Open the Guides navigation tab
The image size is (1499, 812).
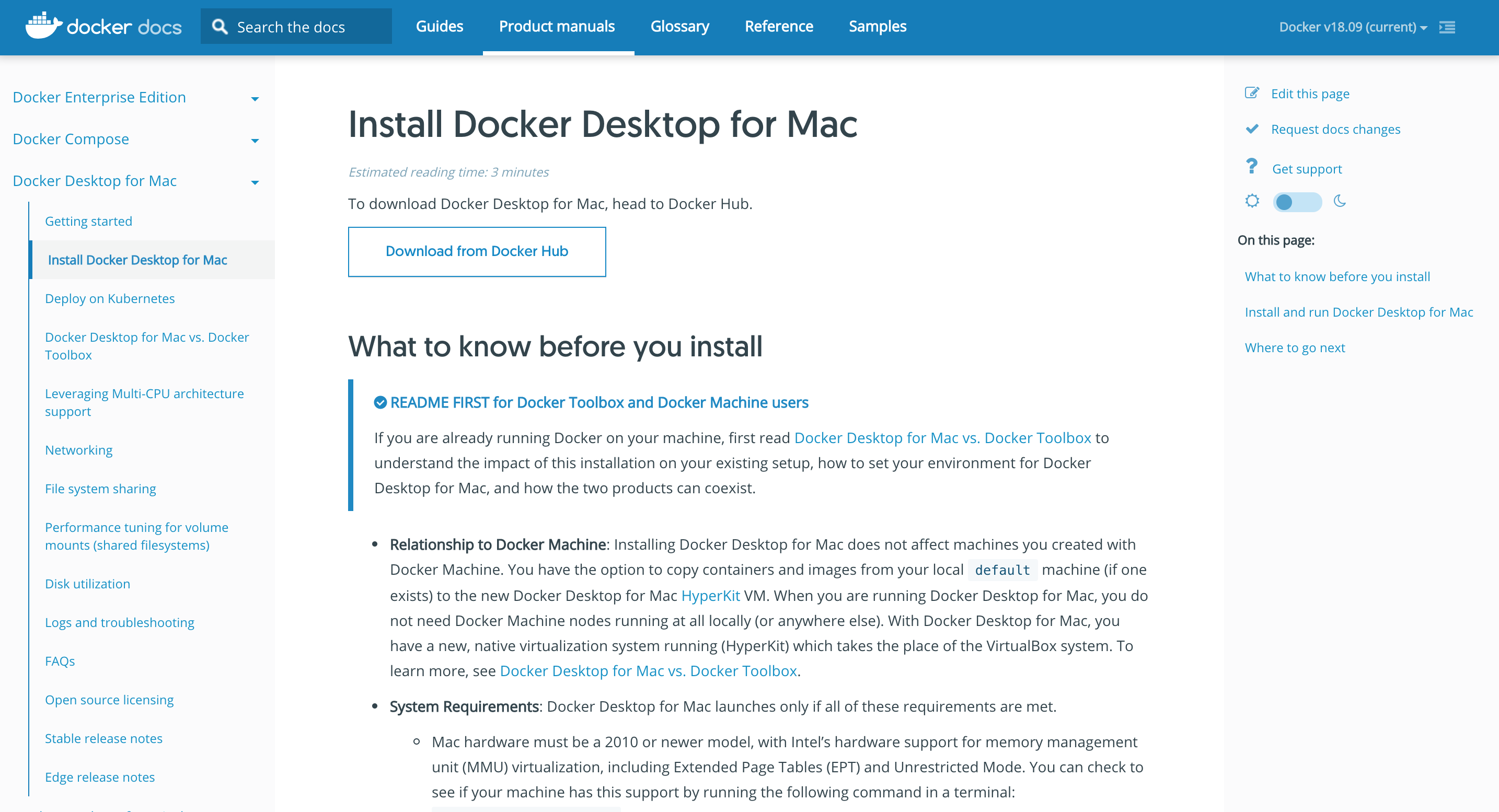point(440,27)
